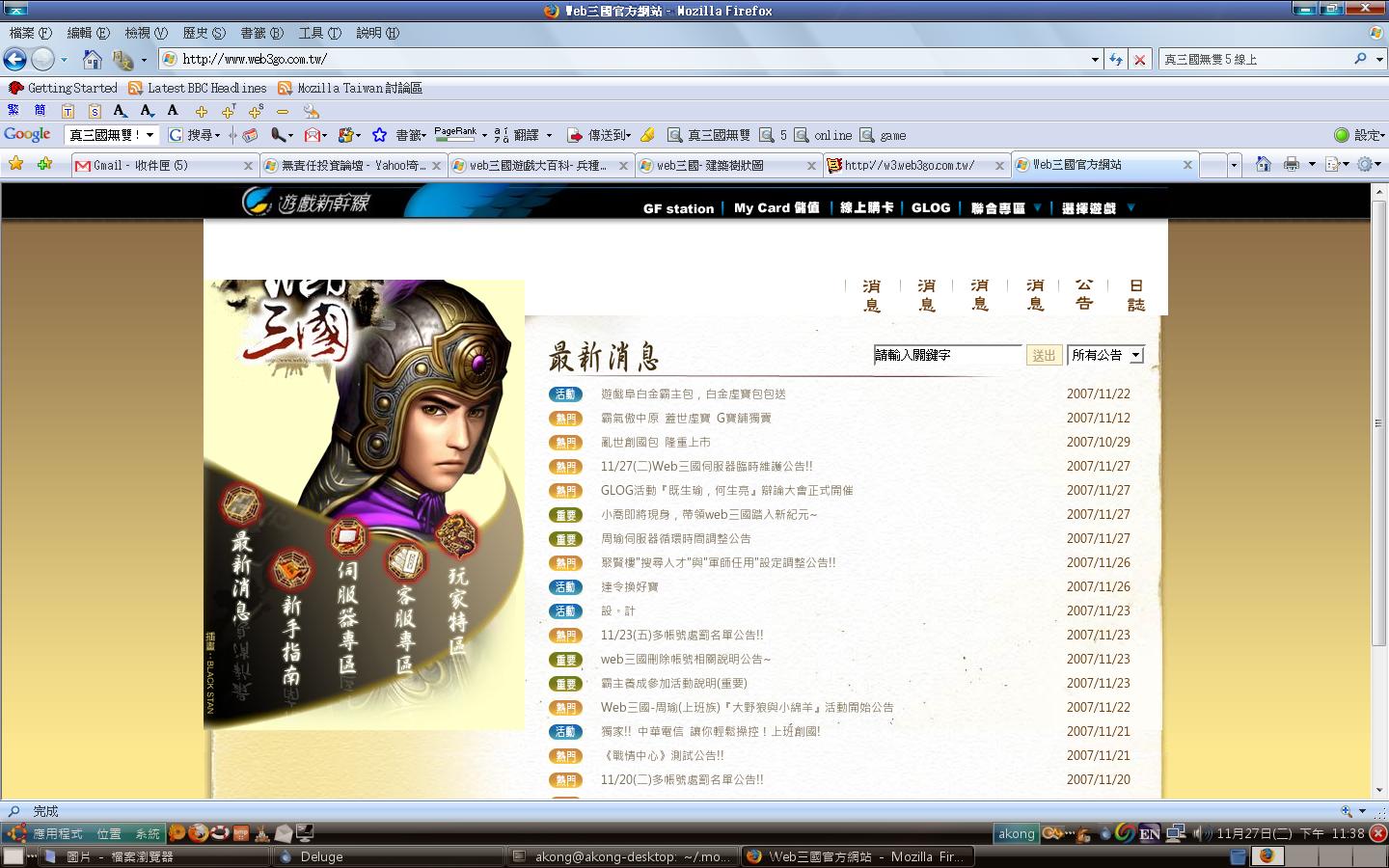Click the 請輸入關鍵字 keyword search field

(947, 355)
